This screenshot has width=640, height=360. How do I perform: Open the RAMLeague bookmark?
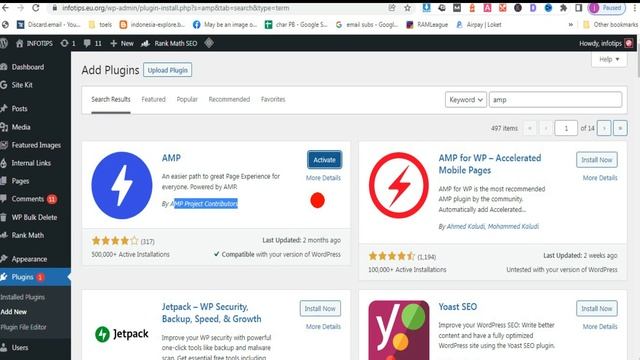click(427, 24)
